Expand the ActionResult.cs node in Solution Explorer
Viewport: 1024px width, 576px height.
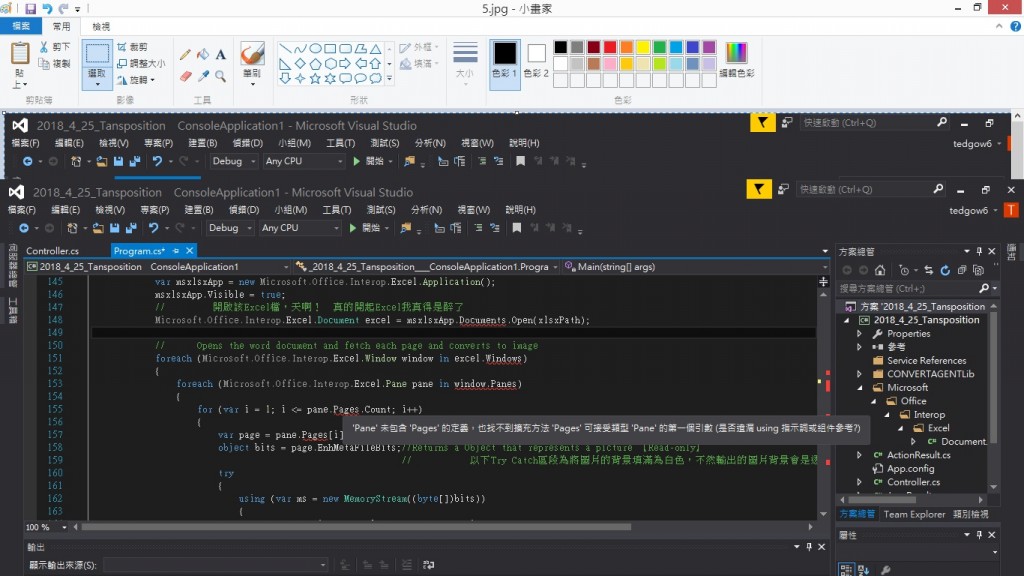[859, 455]
